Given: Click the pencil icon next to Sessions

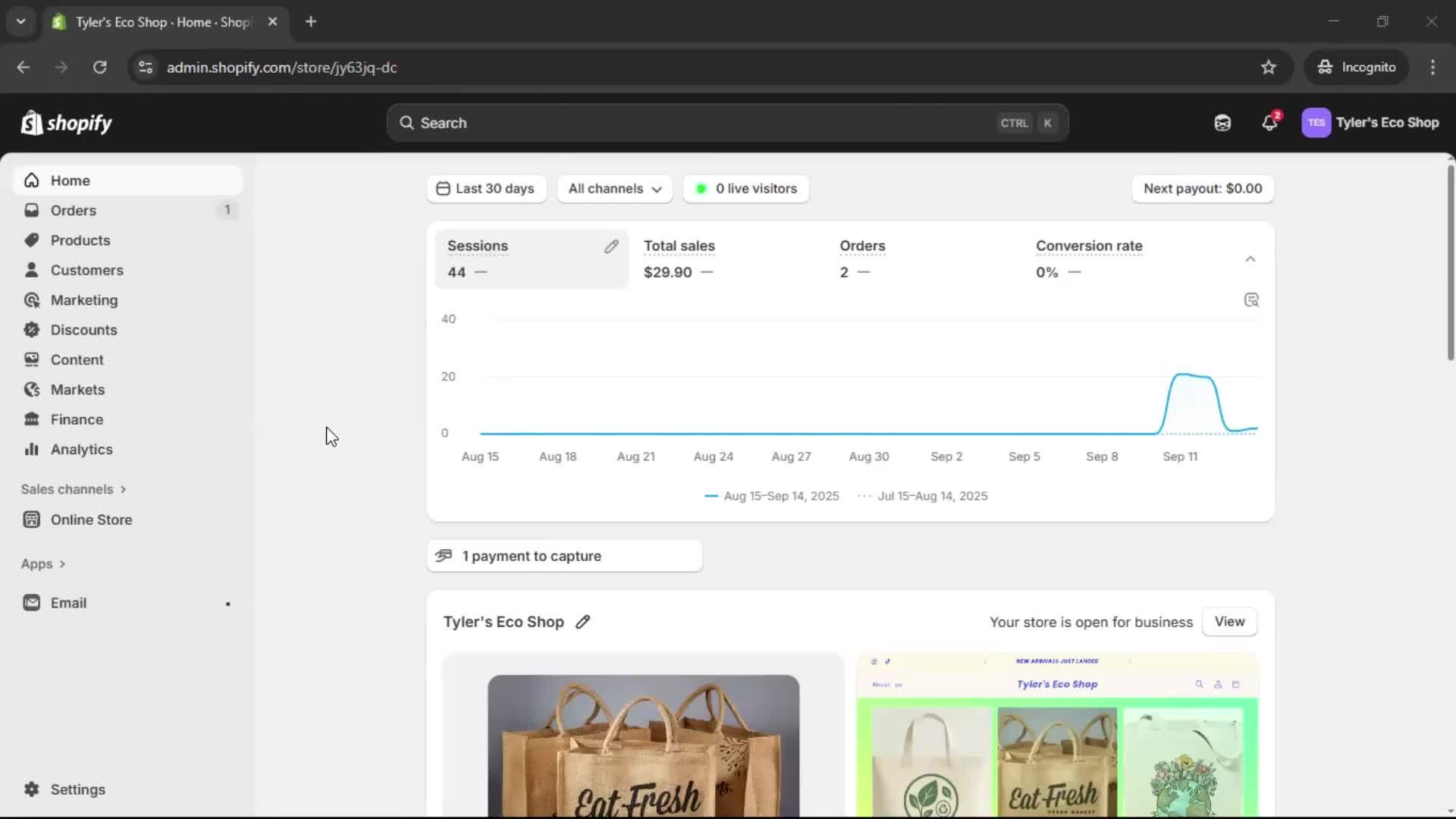Looking at the screenshot, I should tap(612, 246).
